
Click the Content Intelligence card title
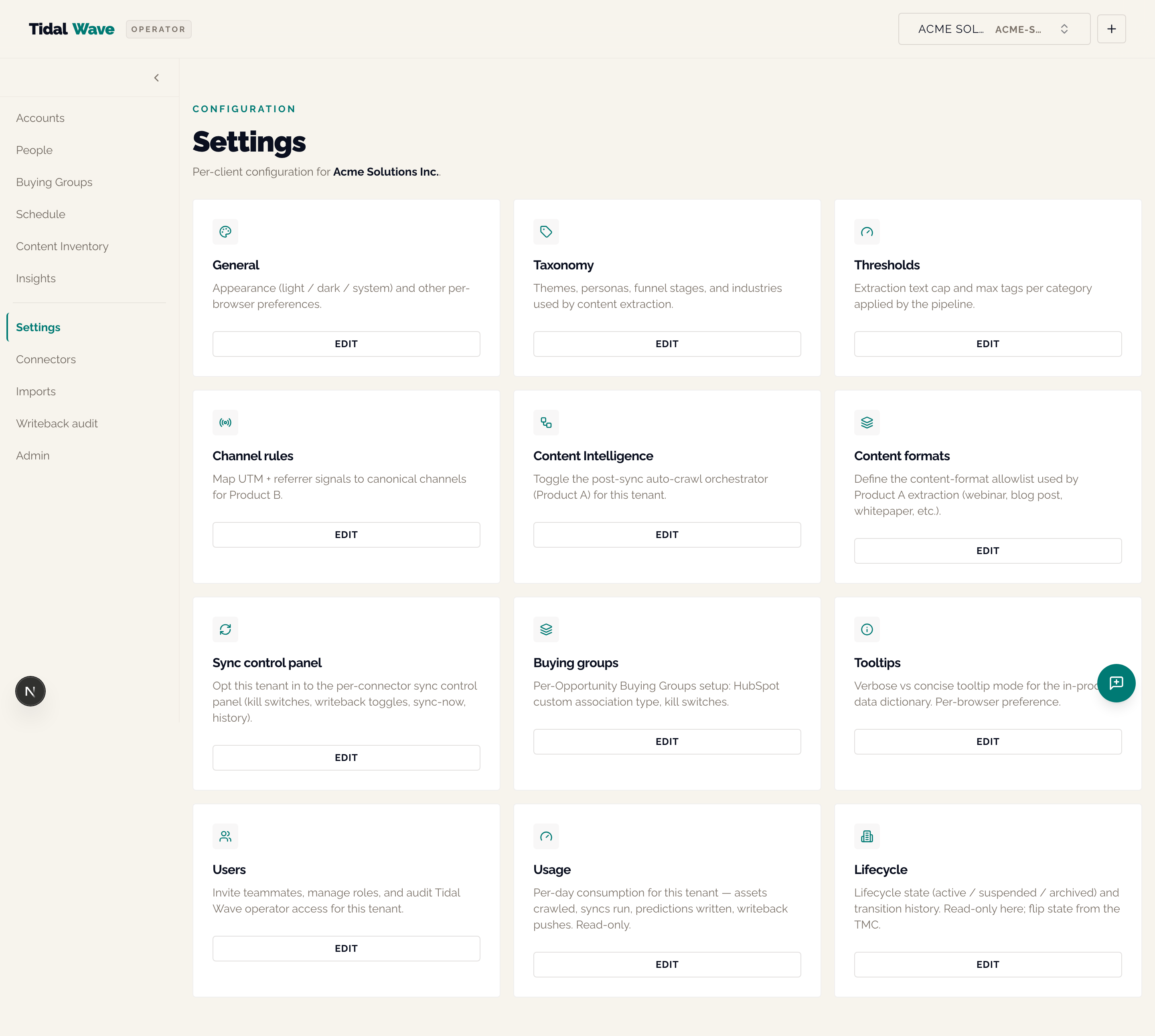pos(593,456)
